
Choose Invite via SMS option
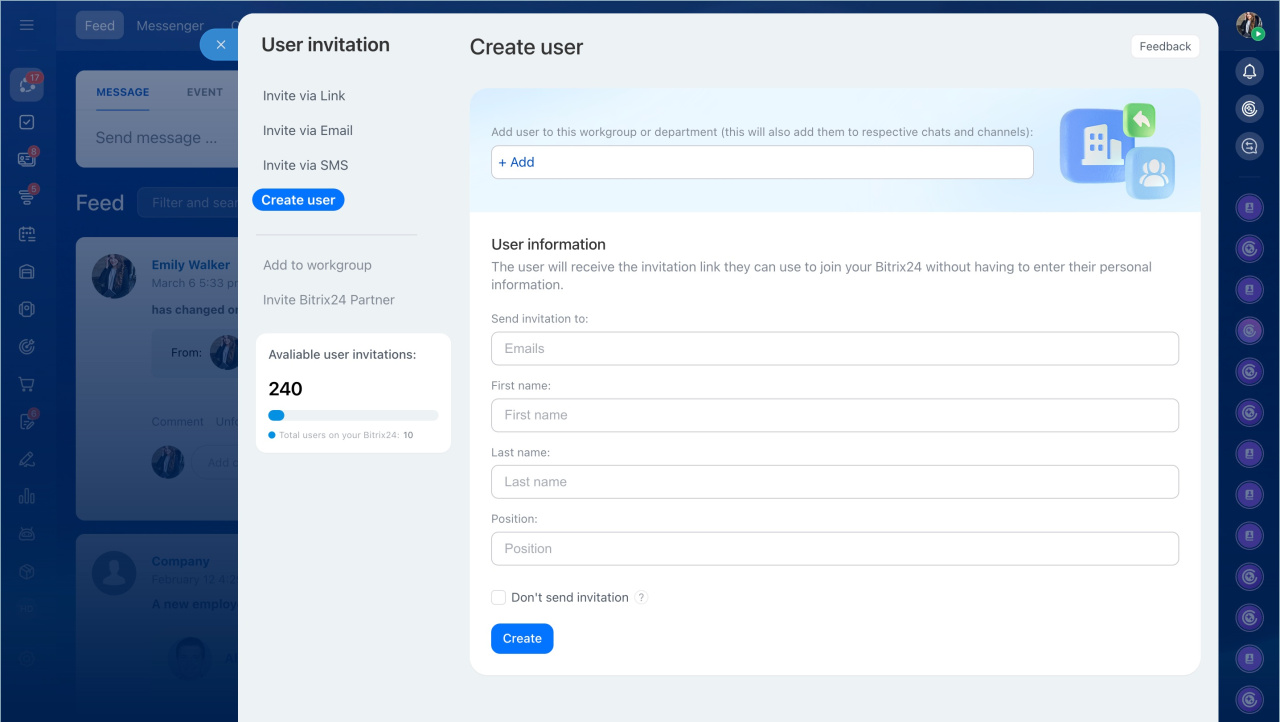click(x=305, y=166)
